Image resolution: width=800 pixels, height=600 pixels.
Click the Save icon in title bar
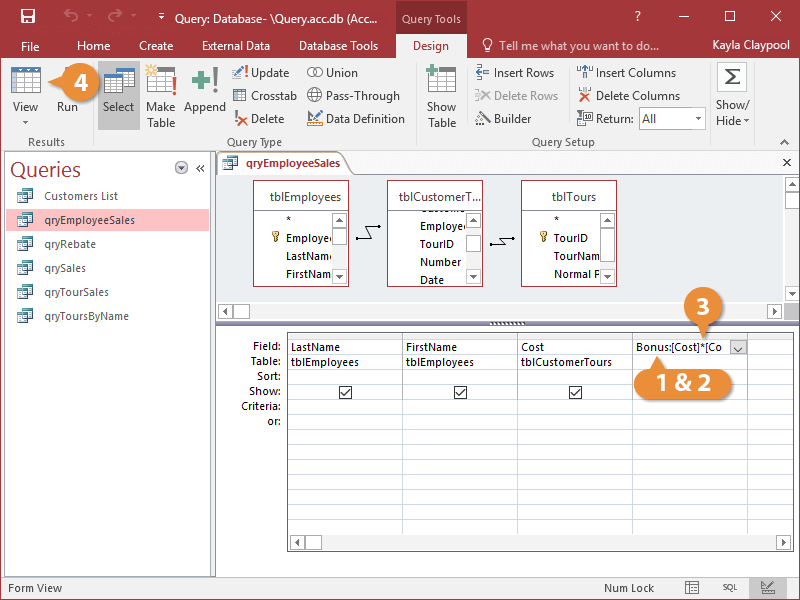pos(28,17)
